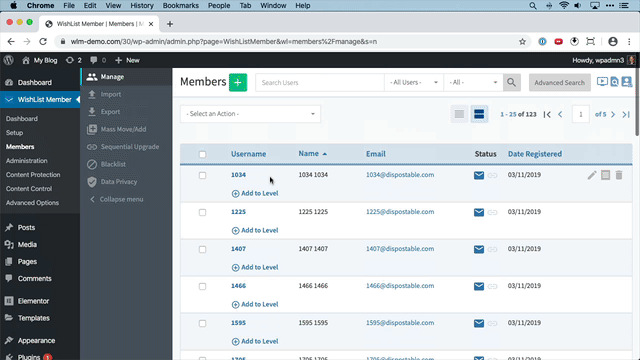Click the magnifier search icon button
Screen dimensions: 640x360
tap(511, 82)
